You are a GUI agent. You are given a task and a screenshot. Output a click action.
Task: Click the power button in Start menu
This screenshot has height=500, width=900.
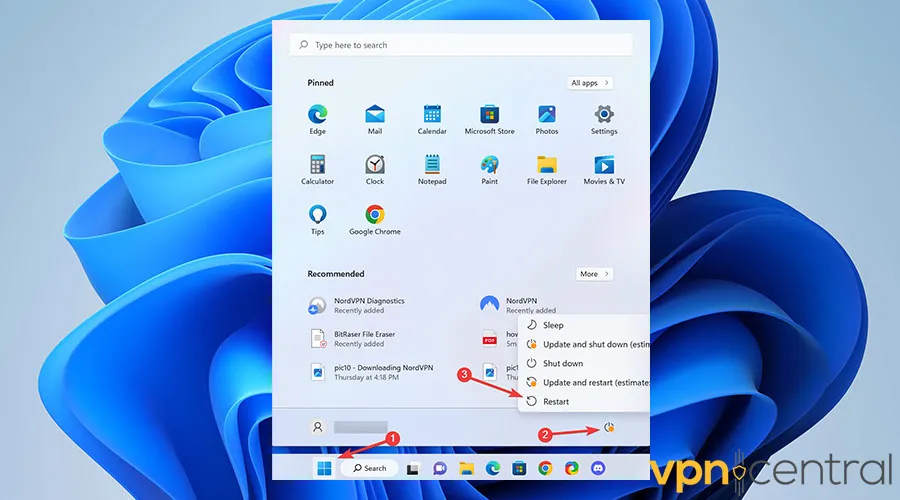point(609,427)
